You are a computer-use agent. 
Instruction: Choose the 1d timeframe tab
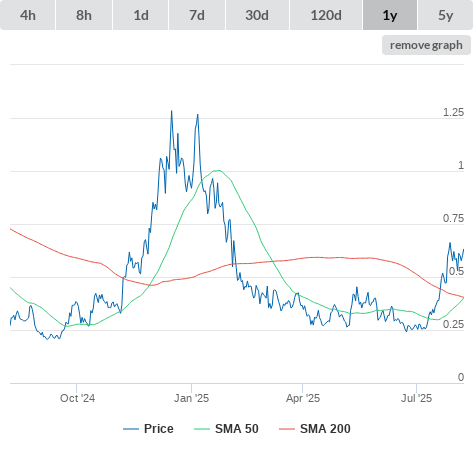tap(141, 15)
